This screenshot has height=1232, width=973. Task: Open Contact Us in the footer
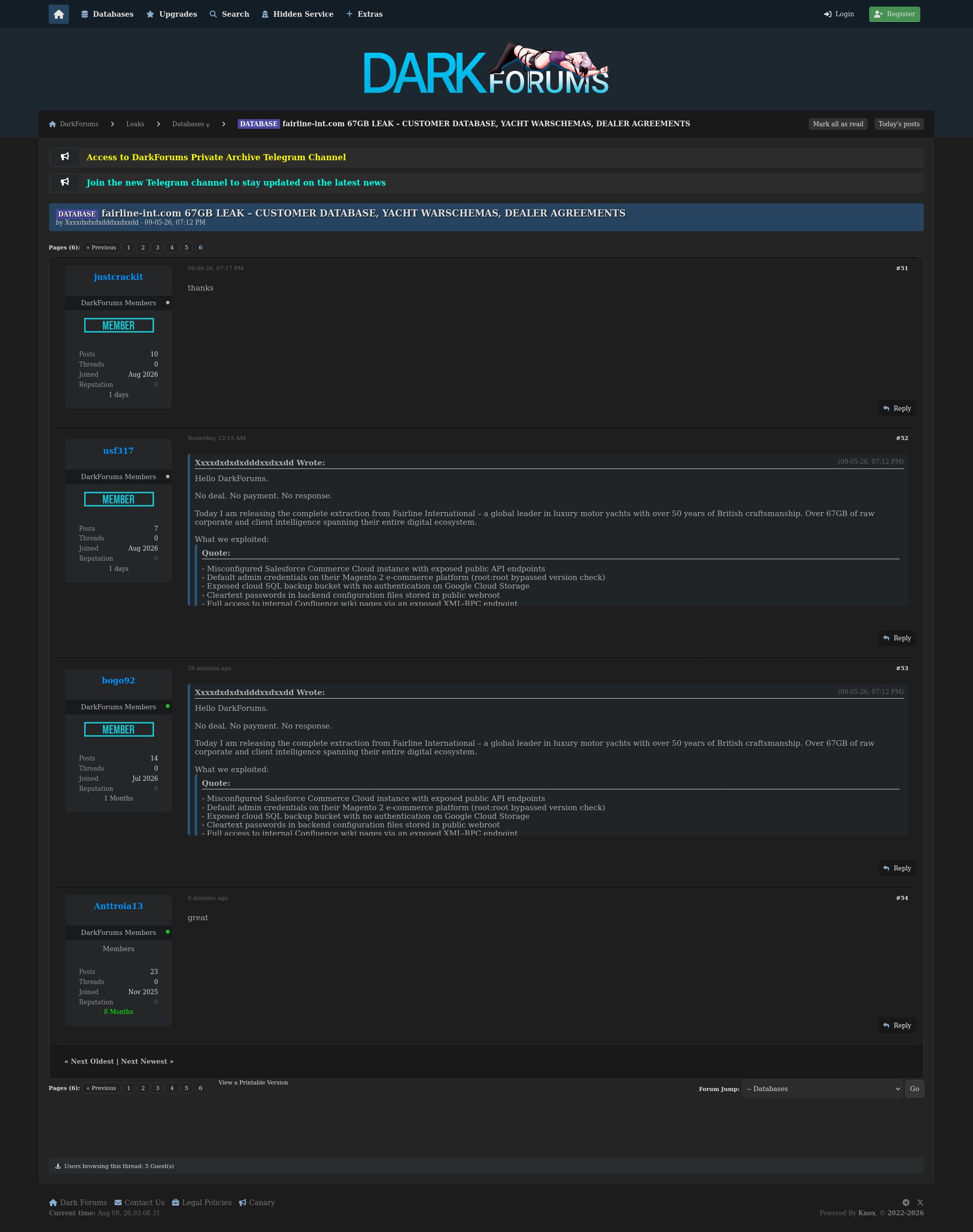coord(139,1203)
